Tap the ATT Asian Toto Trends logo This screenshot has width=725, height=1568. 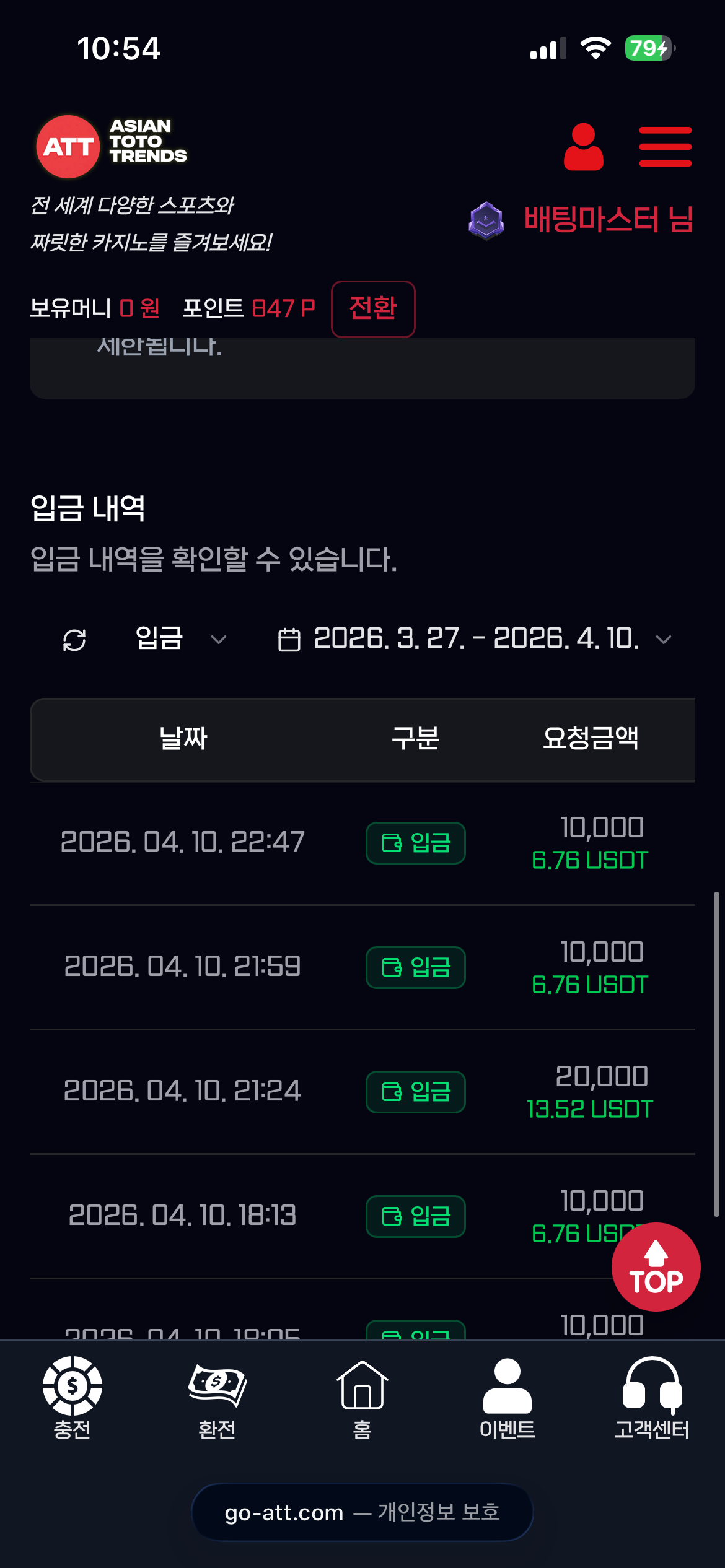coord(112,146)
